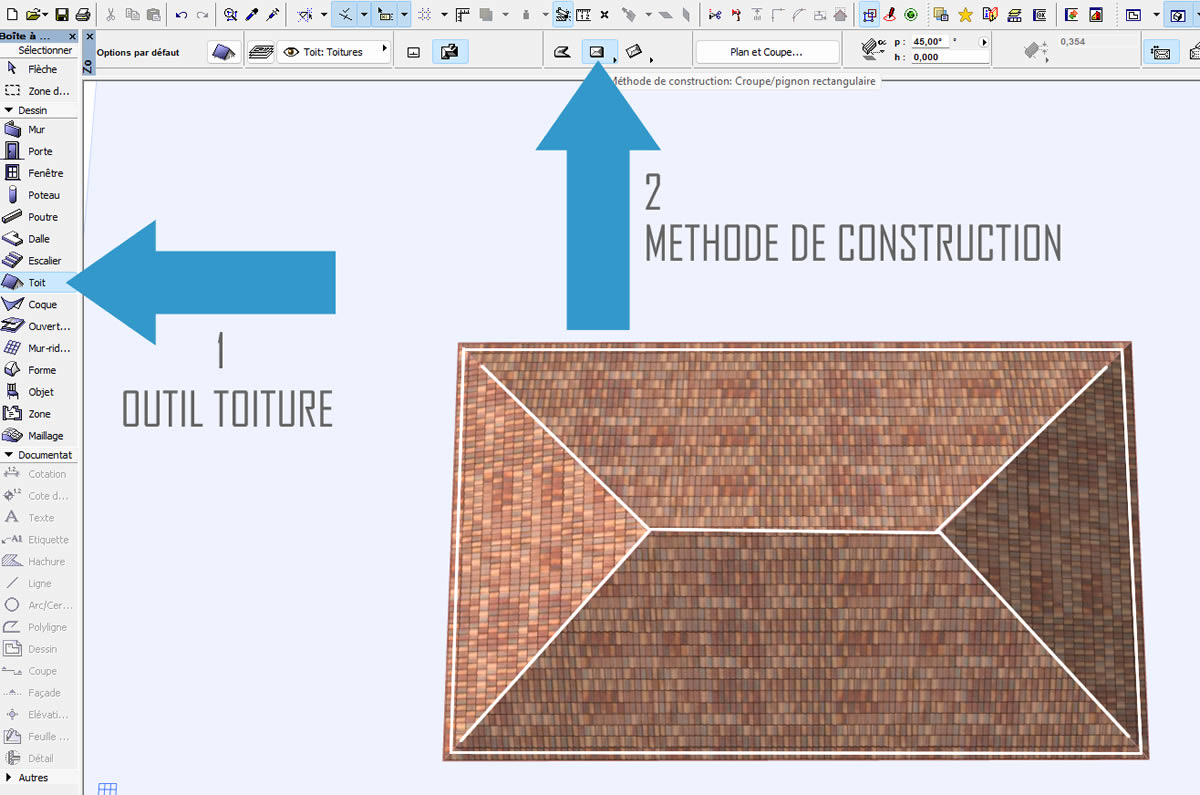Click the Save floppy disk icon
This screenshot has height=795, width=1200.
pos(62,15)
